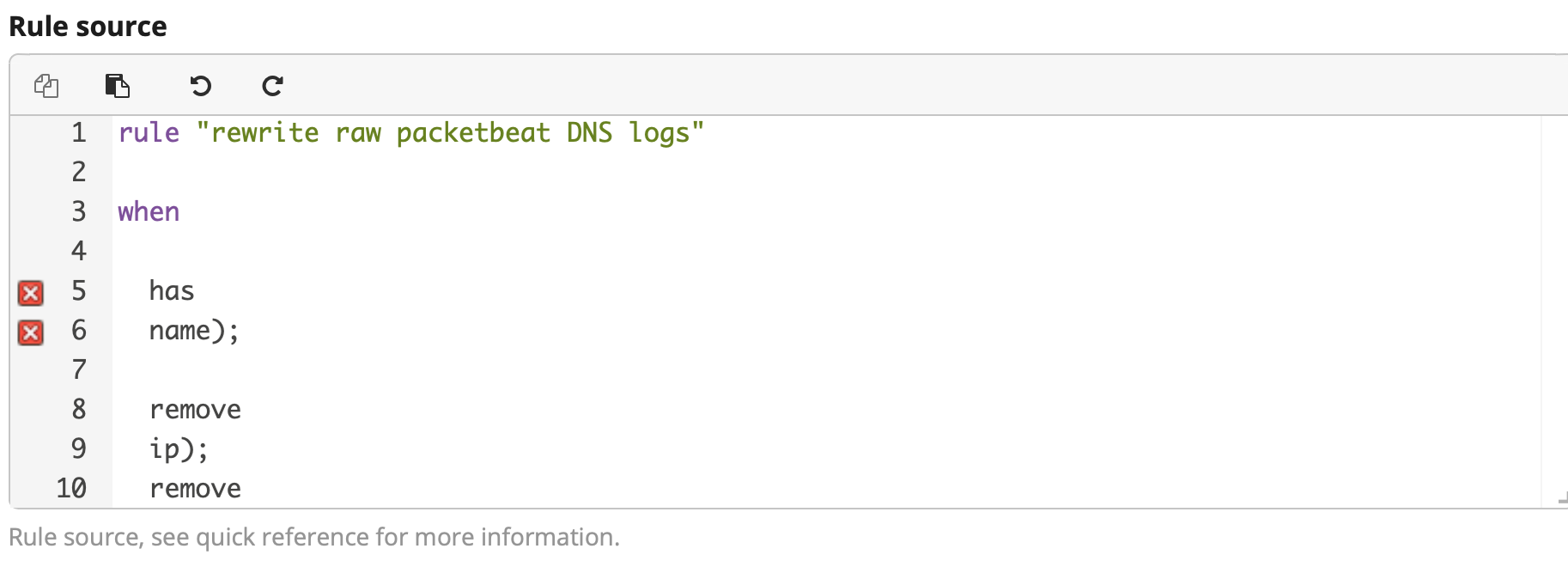Click the paste clipboard icon
Viewport: 1568px width, 567px height.
point(118,86)
